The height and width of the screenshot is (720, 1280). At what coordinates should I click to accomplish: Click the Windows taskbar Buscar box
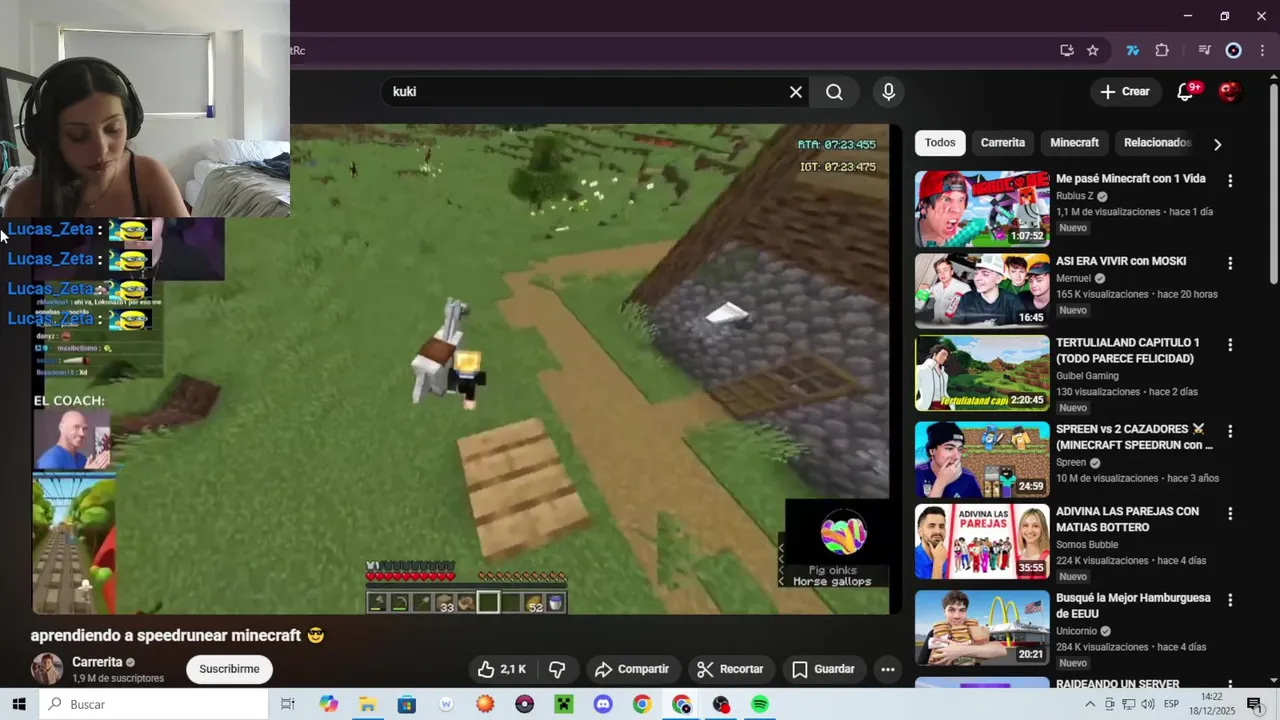click(154, 704)
